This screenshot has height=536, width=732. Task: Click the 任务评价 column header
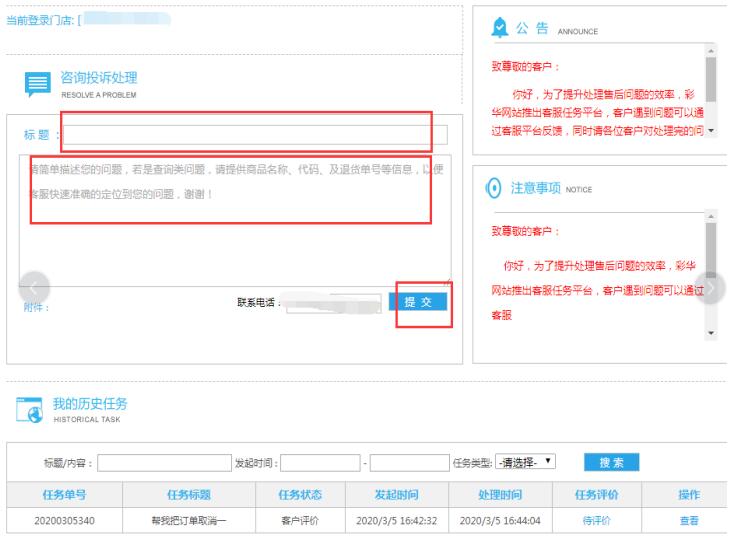click(597, 494)
